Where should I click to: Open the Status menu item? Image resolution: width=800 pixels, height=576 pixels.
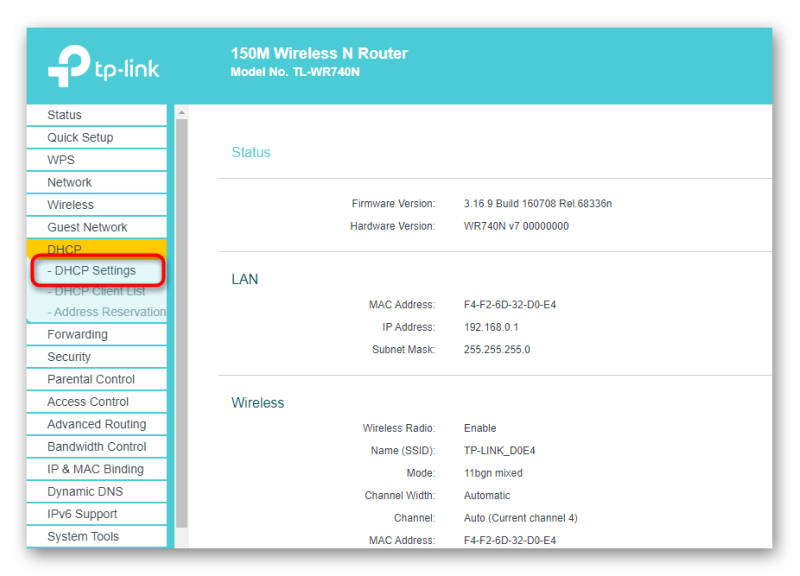click(x=97, y=115)
